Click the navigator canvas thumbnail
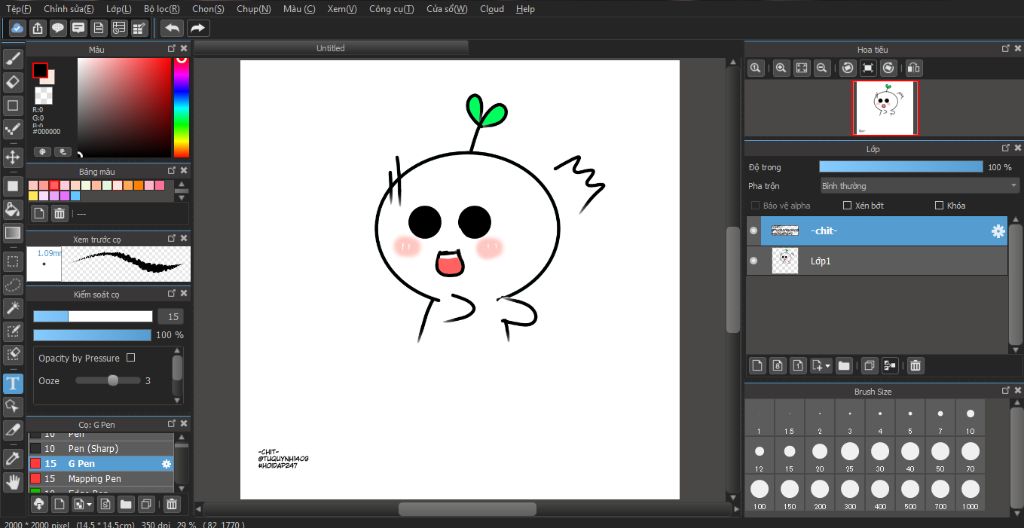 885,108
